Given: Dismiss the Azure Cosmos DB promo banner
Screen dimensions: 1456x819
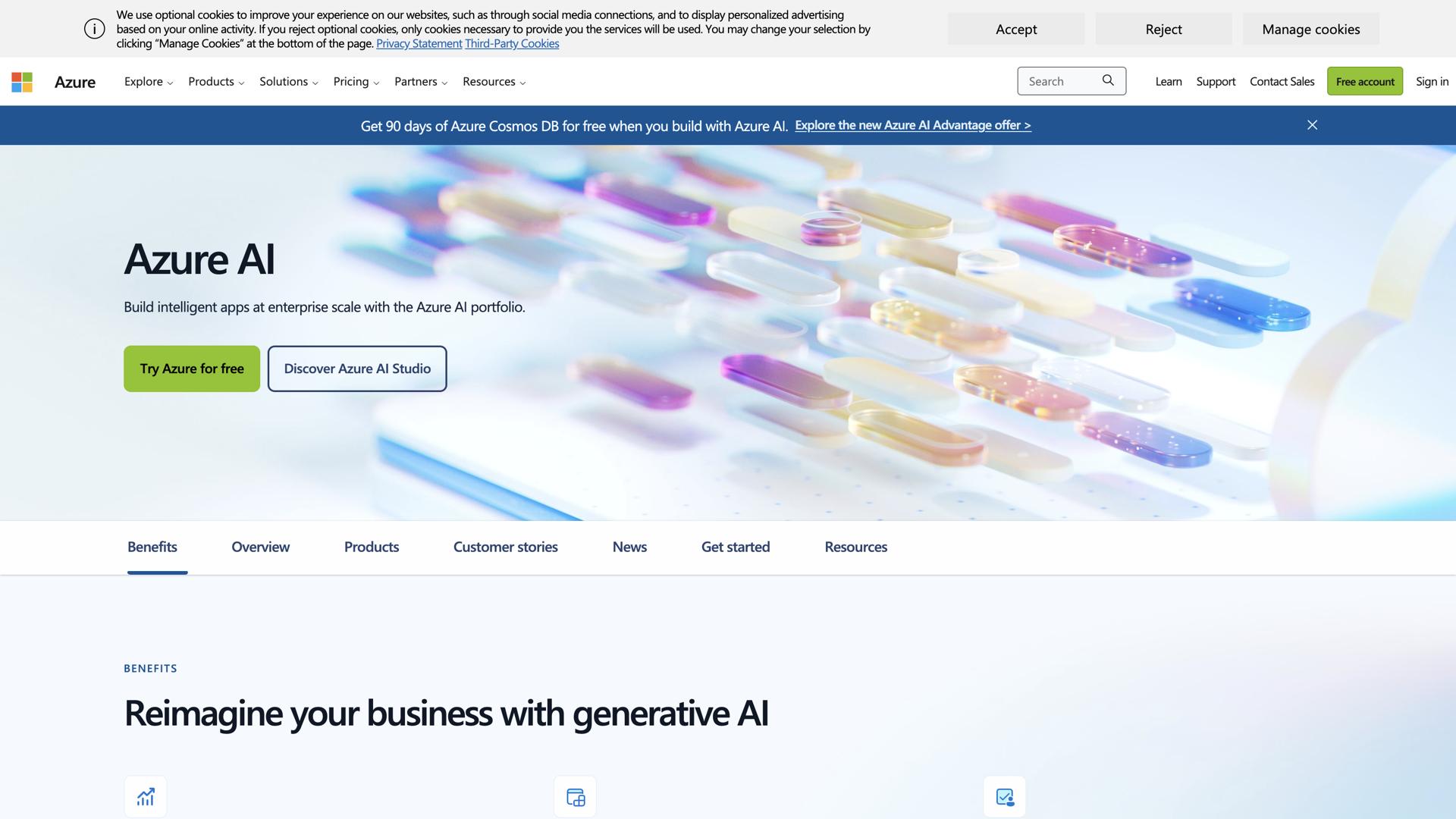Looking at the screenshot, I should tap(1313, 125).
